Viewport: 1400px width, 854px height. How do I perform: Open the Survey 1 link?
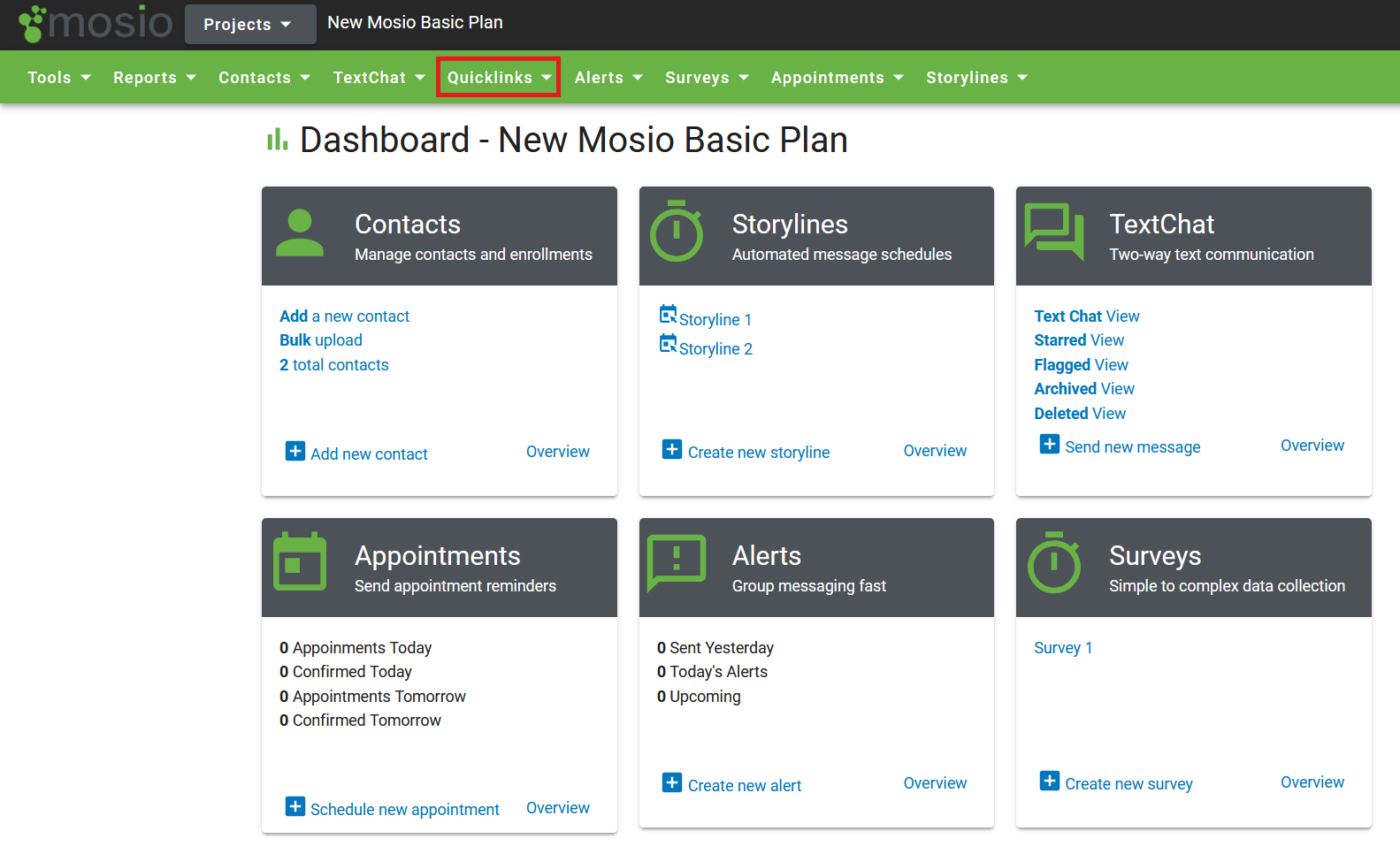(1063, 648)
